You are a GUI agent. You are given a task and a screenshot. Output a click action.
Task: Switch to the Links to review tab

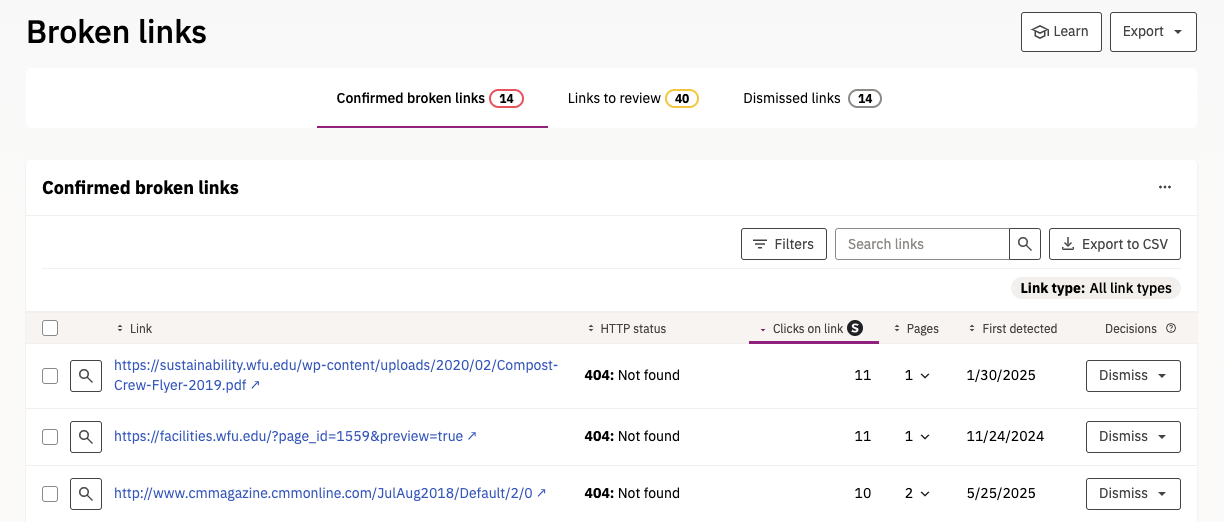tap(632, 99)
